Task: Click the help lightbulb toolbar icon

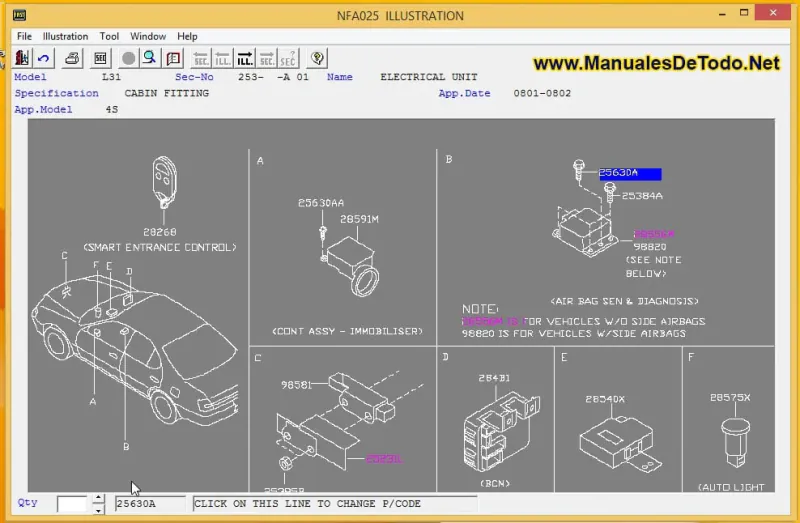Action: click(x=317, y=58)
